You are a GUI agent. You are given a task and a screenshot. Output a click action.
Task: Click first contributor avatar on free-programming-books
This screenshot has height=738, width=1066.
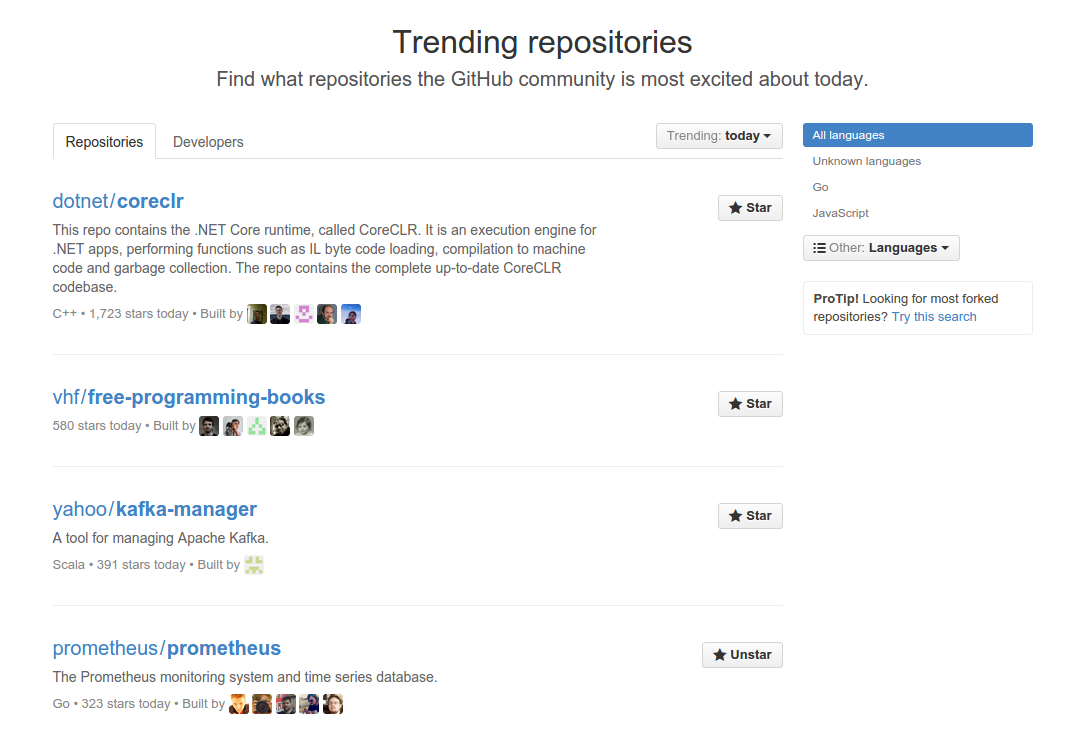(209, 426)
